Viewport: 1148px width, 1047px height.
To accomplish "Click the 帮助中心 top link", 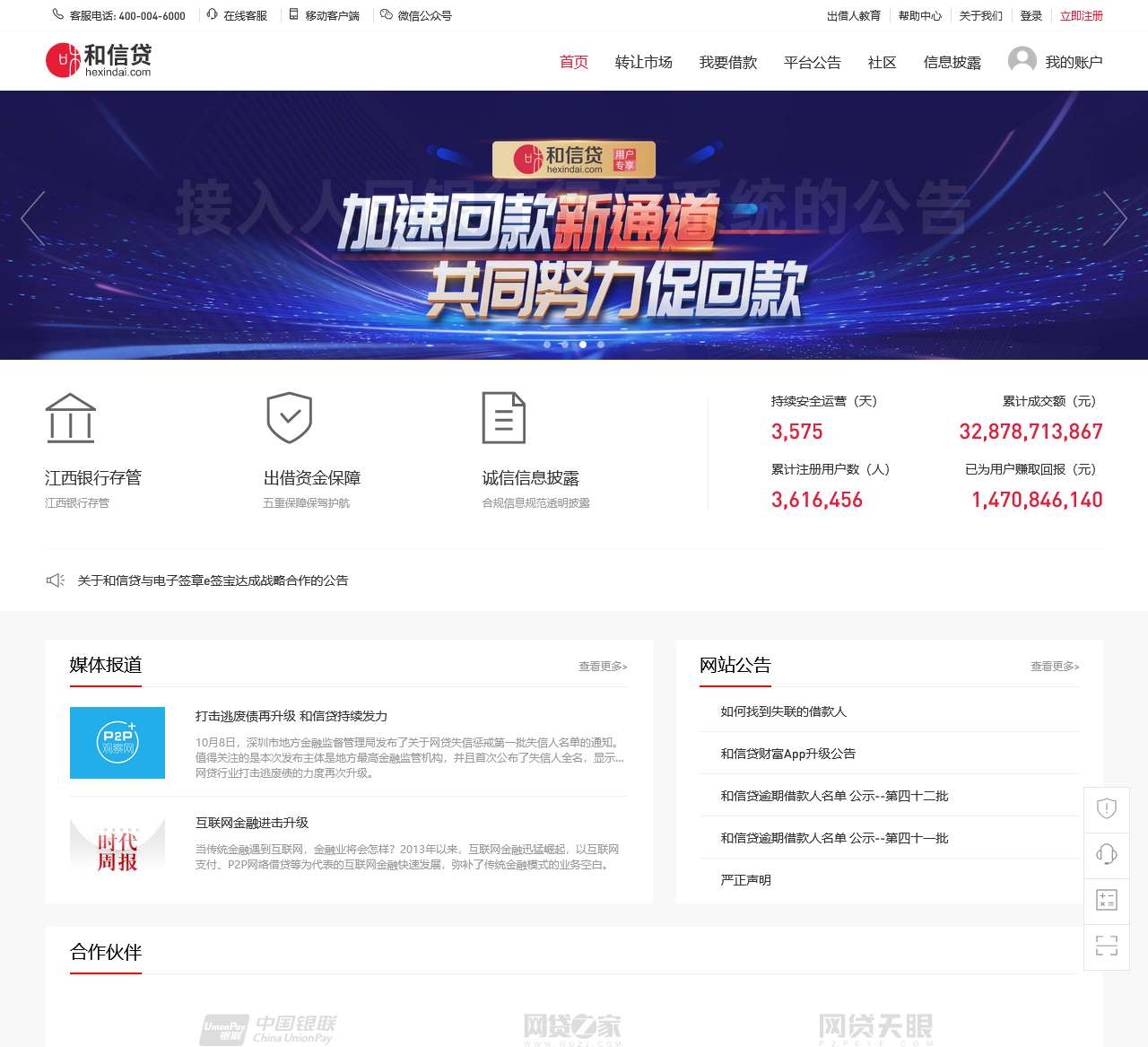I will pyautogui.click(x=920, y=15).
